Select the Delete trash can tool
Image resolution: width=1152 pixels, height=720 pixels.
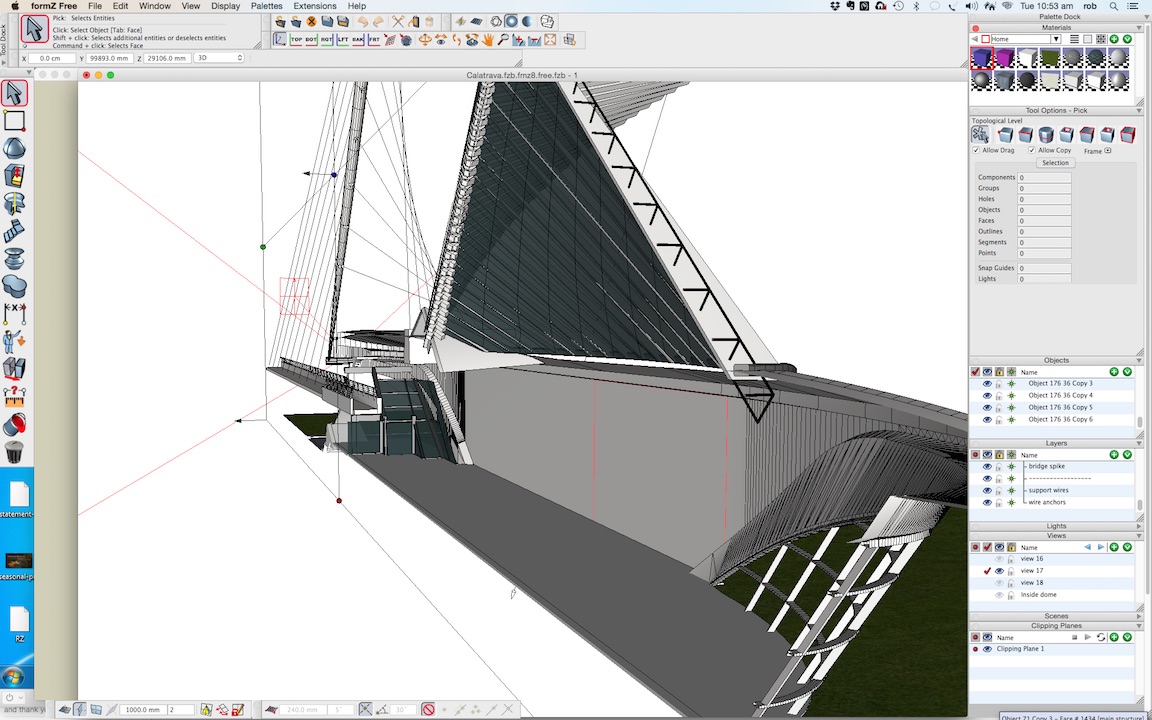[14, 452]
